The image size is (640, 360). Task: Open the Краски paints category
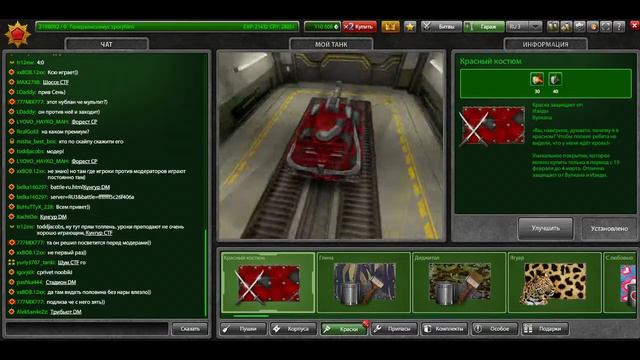(x=344, y=329)
